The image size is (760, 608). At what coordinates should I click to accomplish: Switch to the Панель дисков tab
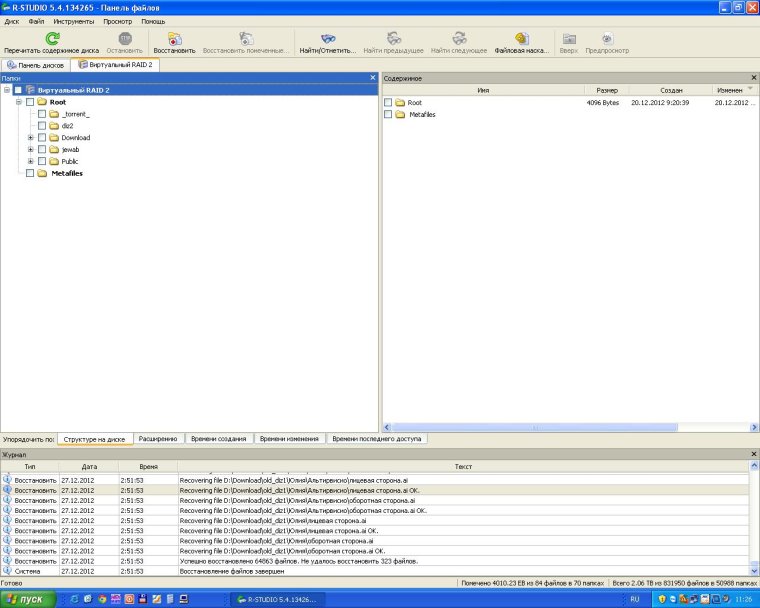(35, 65)
